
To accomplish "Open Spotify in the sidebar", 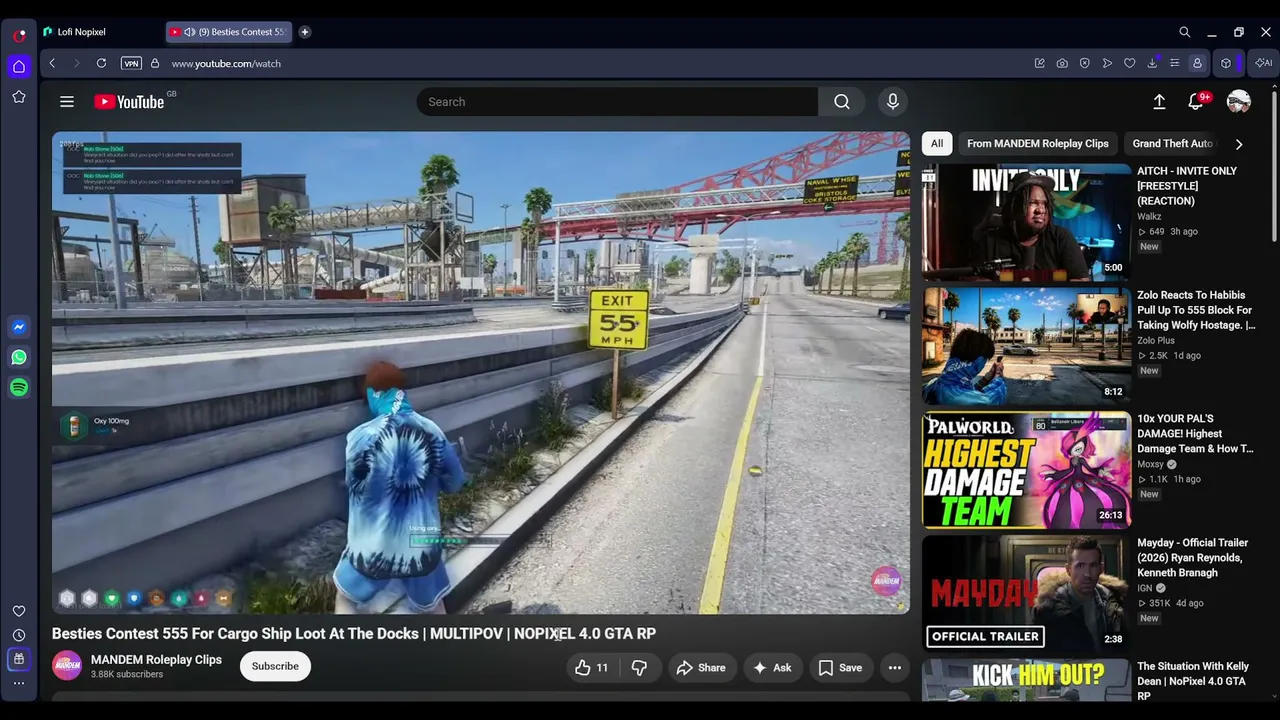I will coord(19,387).
